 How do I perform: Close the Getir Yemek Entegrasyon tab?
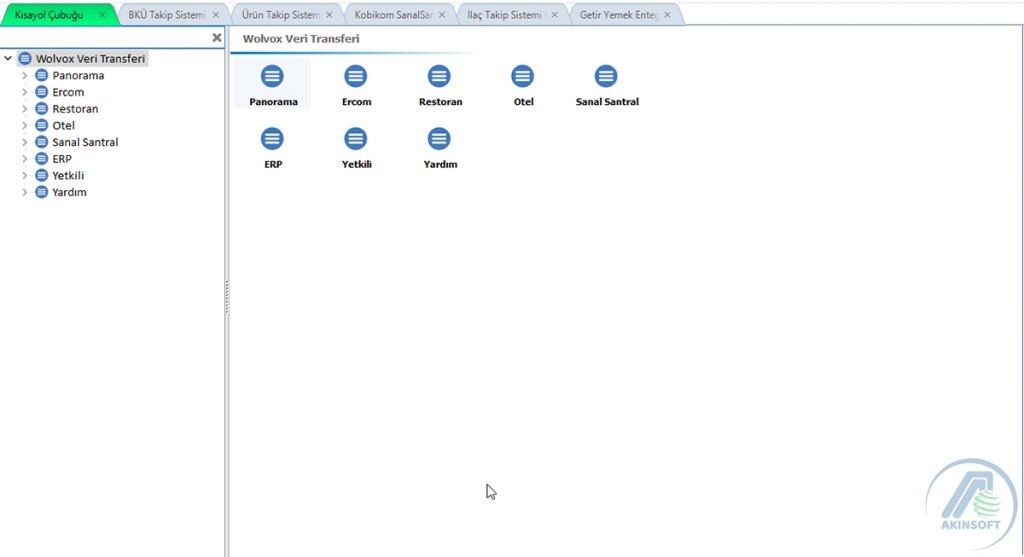coord(667,14)
